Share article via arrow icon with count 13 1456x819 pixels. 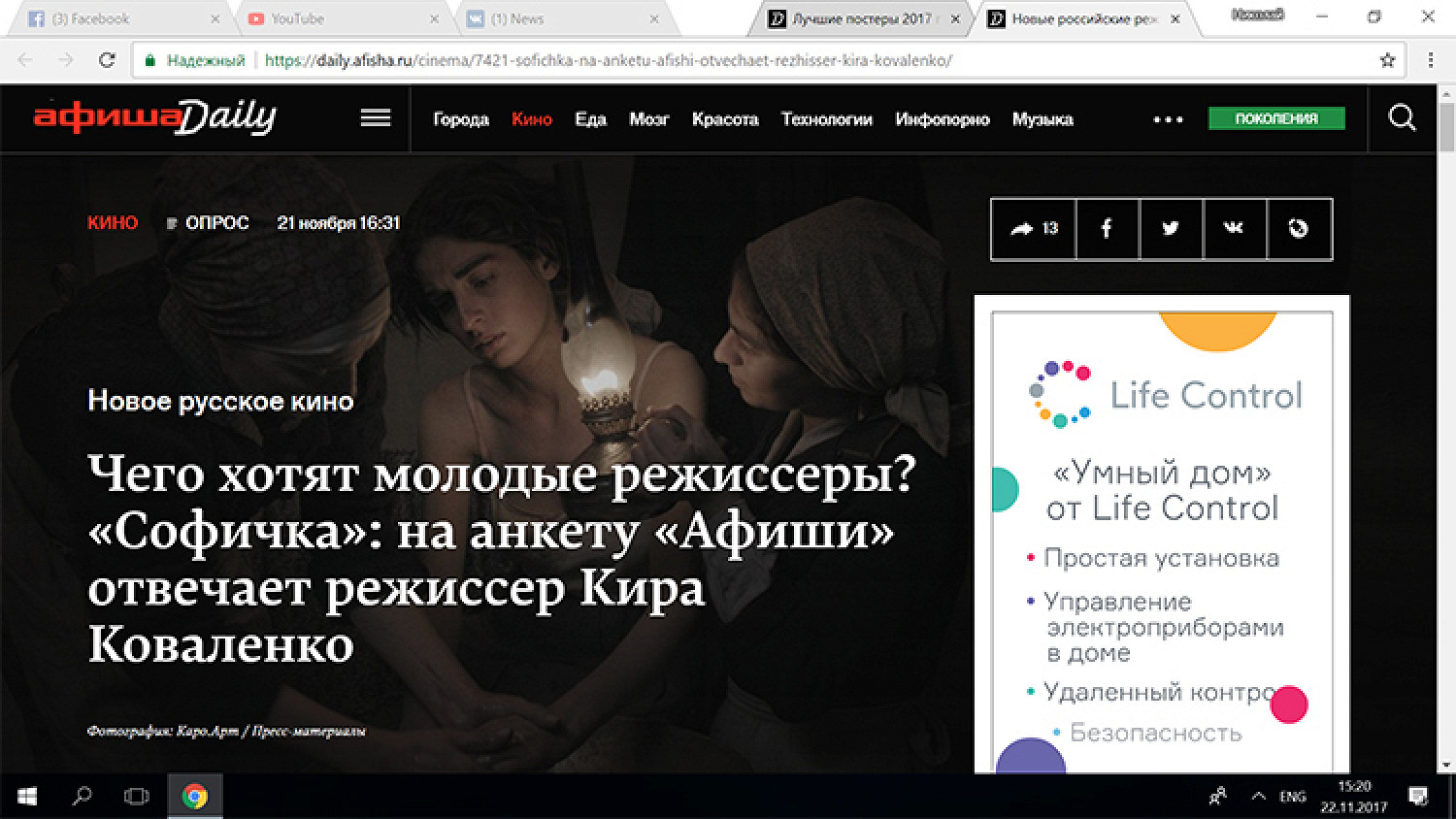click(1034, 229)
